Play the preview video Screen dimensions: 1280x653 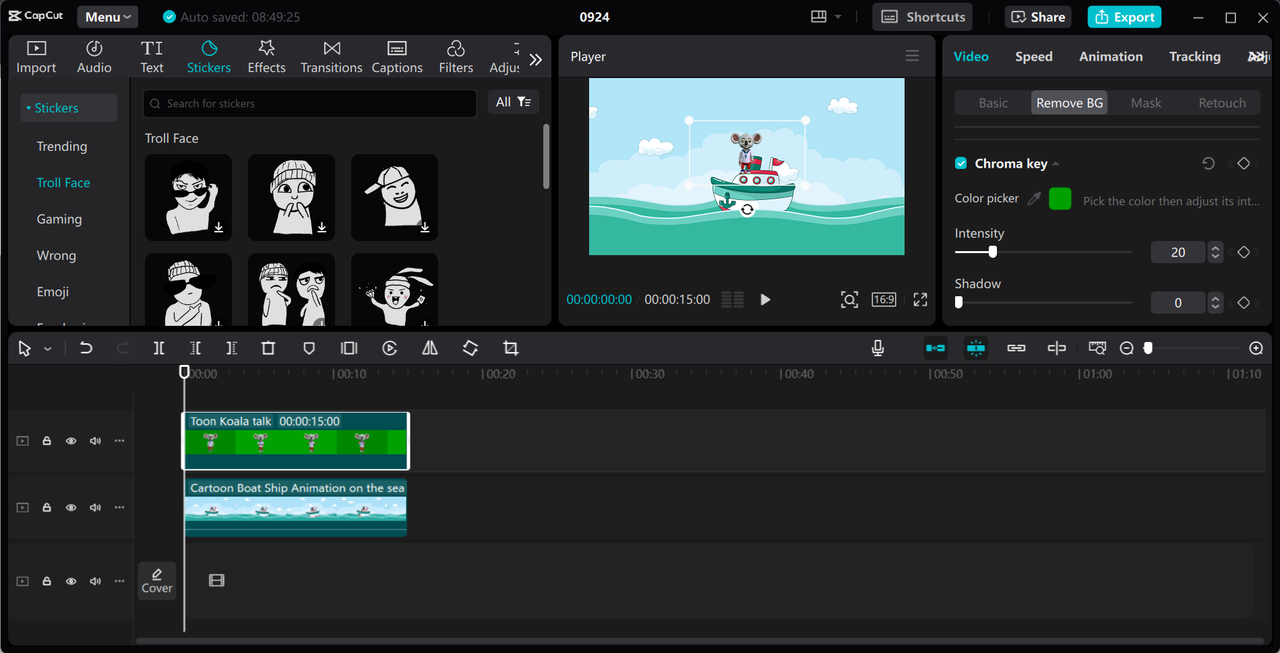(x=765, y=299)
